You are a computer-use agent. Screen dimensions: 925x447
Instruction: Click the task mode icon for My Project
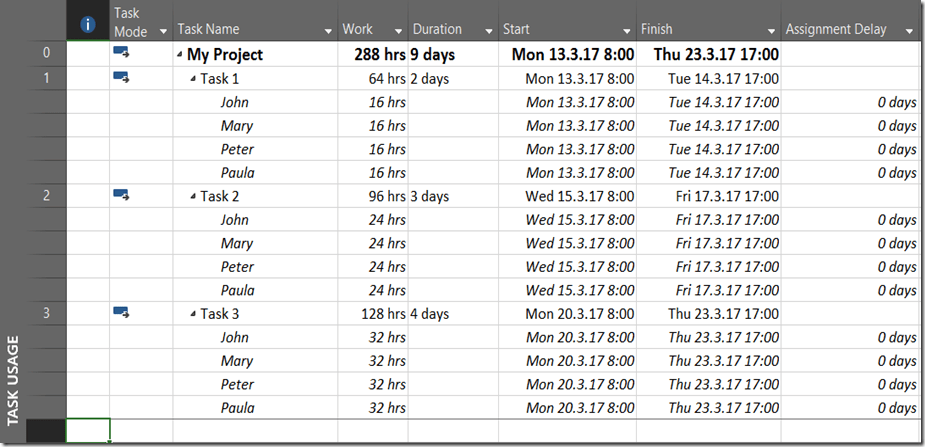click(122, 54)
